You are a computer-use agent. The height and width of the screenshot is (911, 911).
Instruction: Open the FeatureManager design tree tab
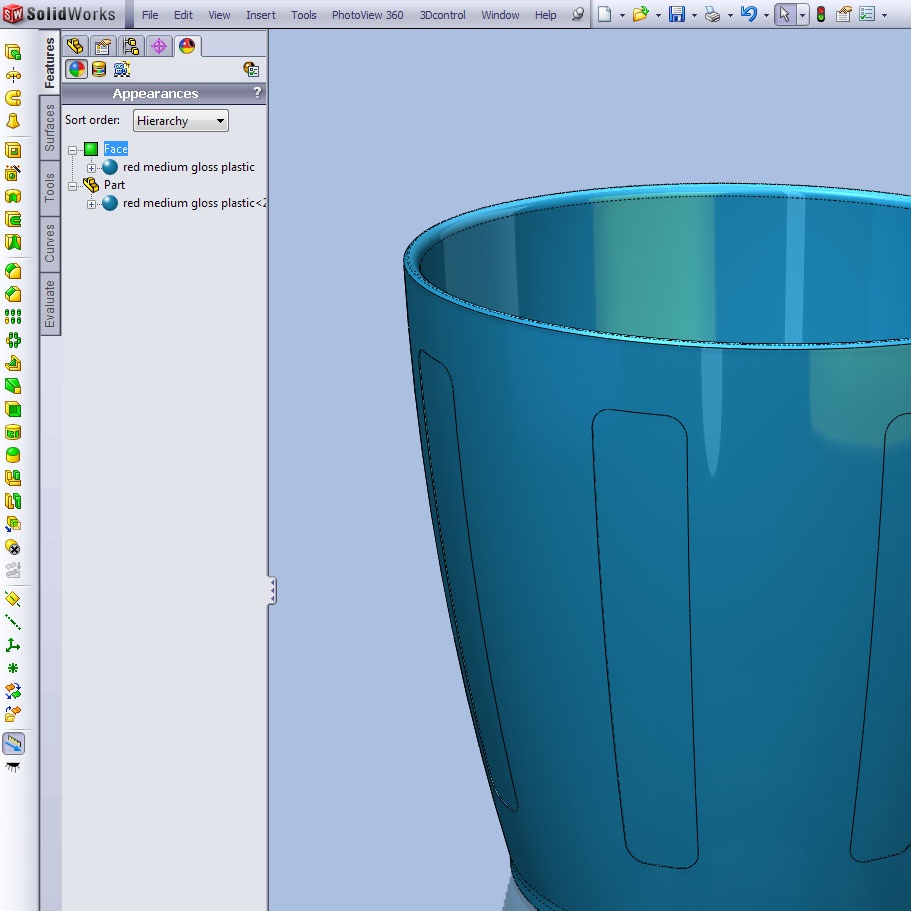tap(75, 46)
